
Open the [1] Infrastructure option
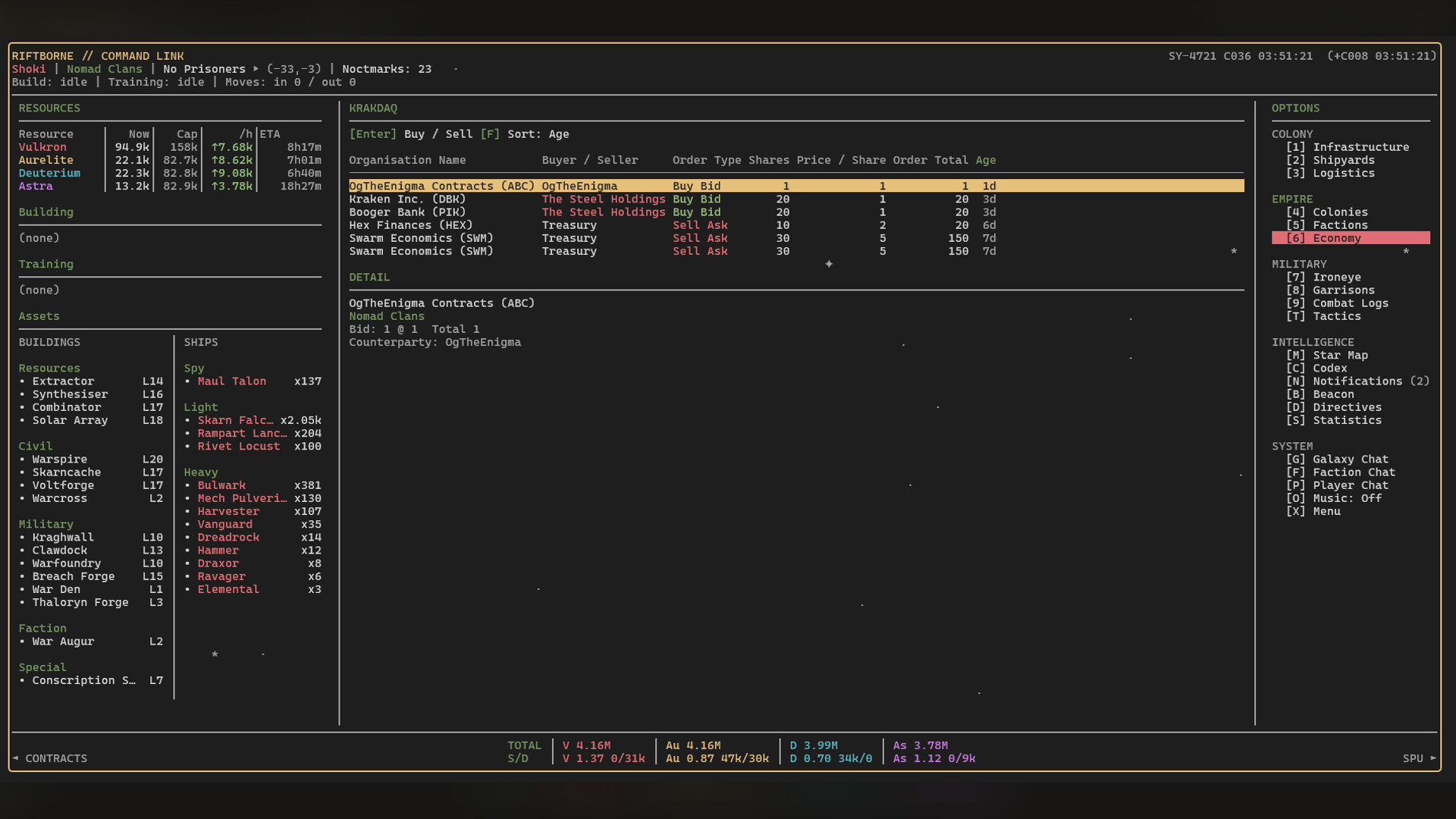pos(1347,147)
